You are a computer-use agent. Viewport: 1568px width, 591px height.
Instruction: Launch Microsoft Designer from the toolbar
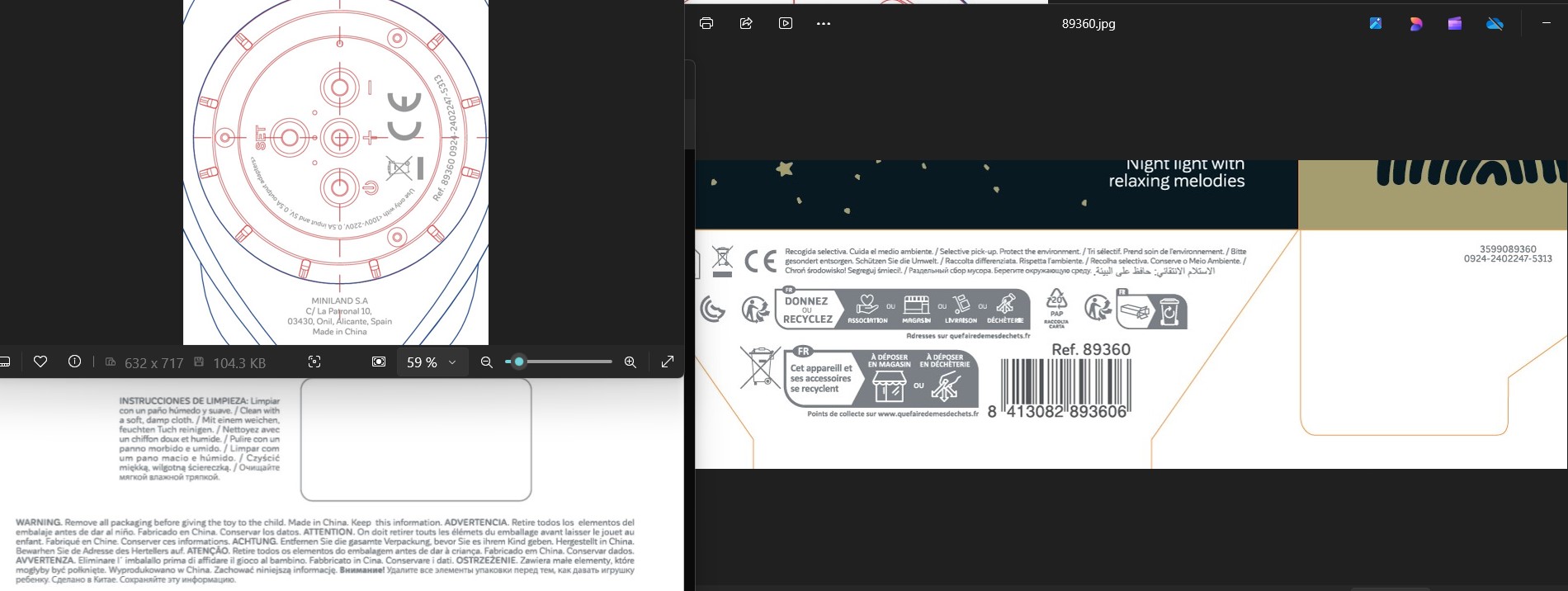1416,24
